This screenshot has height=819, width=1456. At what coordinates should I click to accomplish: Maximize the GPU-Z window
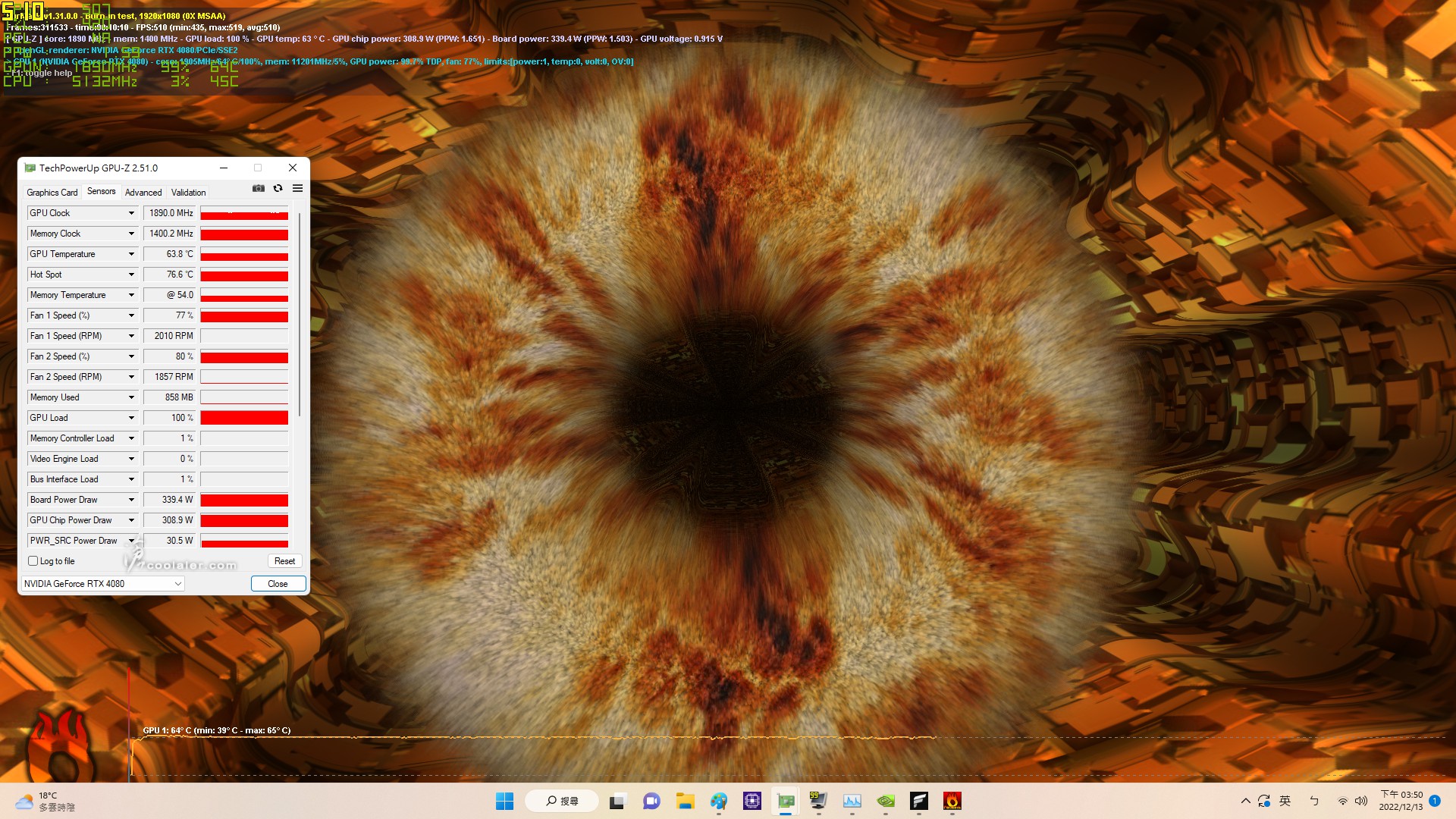point(258,168)
